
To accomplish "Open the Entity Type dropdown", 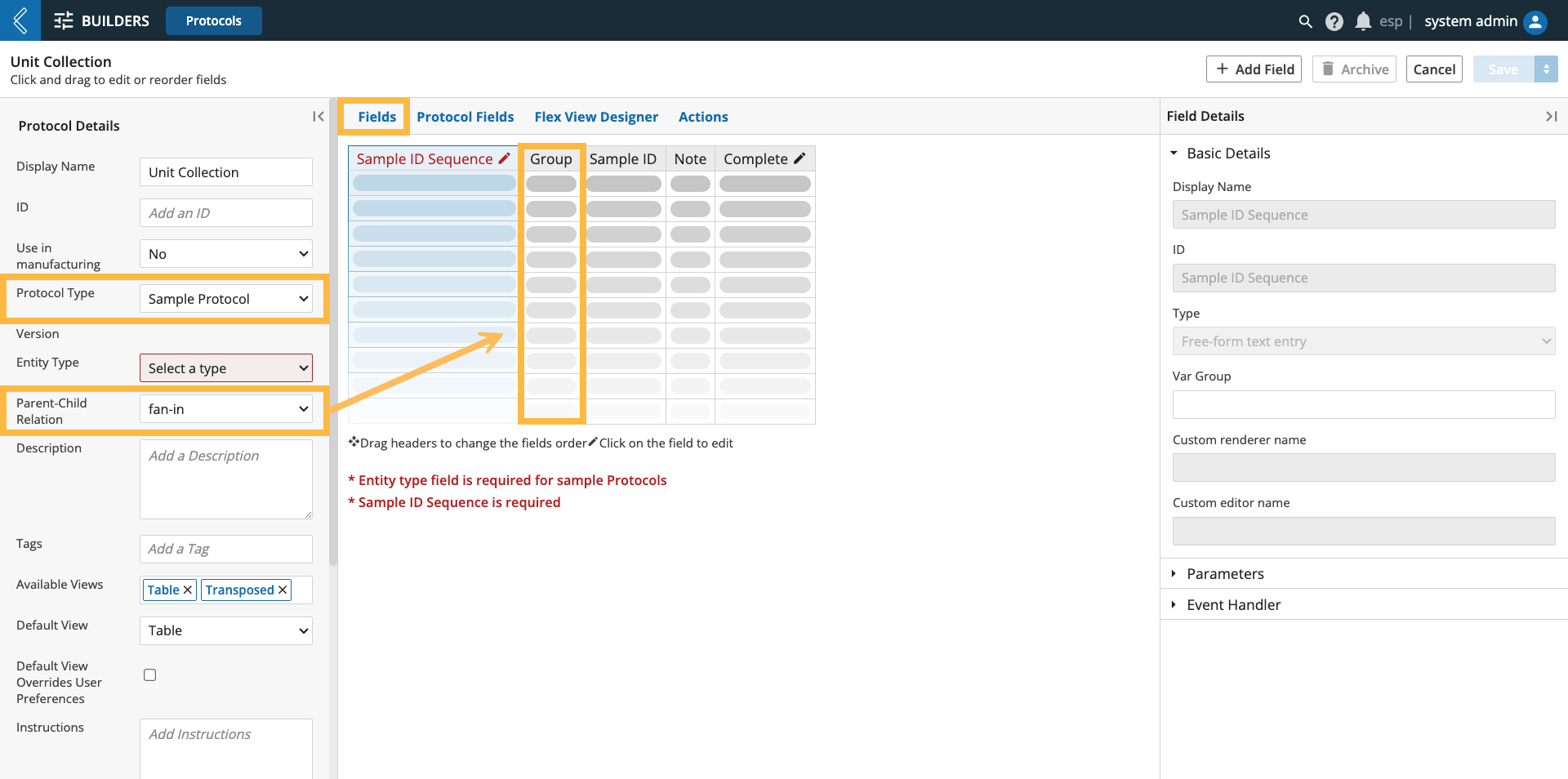I will 226,368.
